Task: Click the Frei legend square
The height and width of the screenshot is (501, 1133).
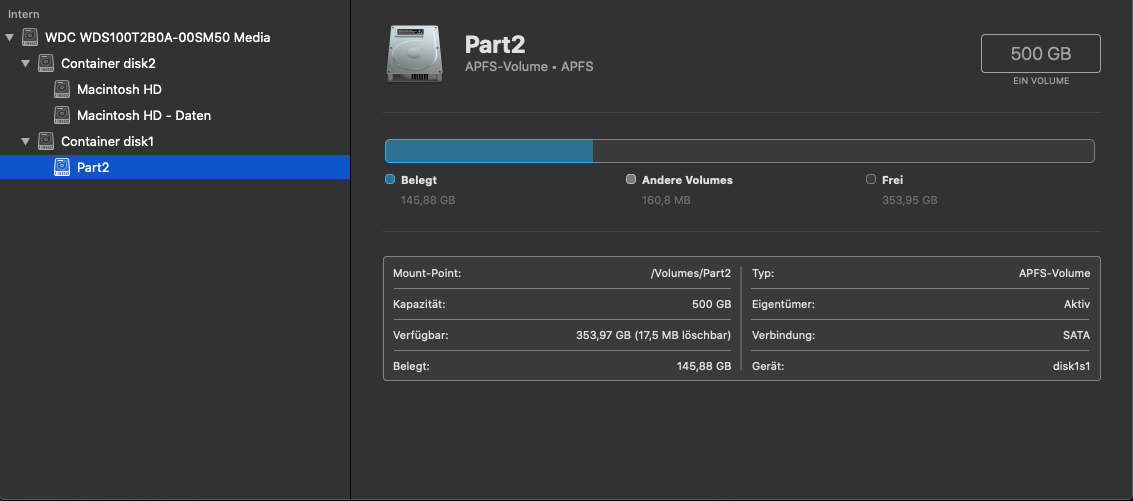Action: (871, 180)
